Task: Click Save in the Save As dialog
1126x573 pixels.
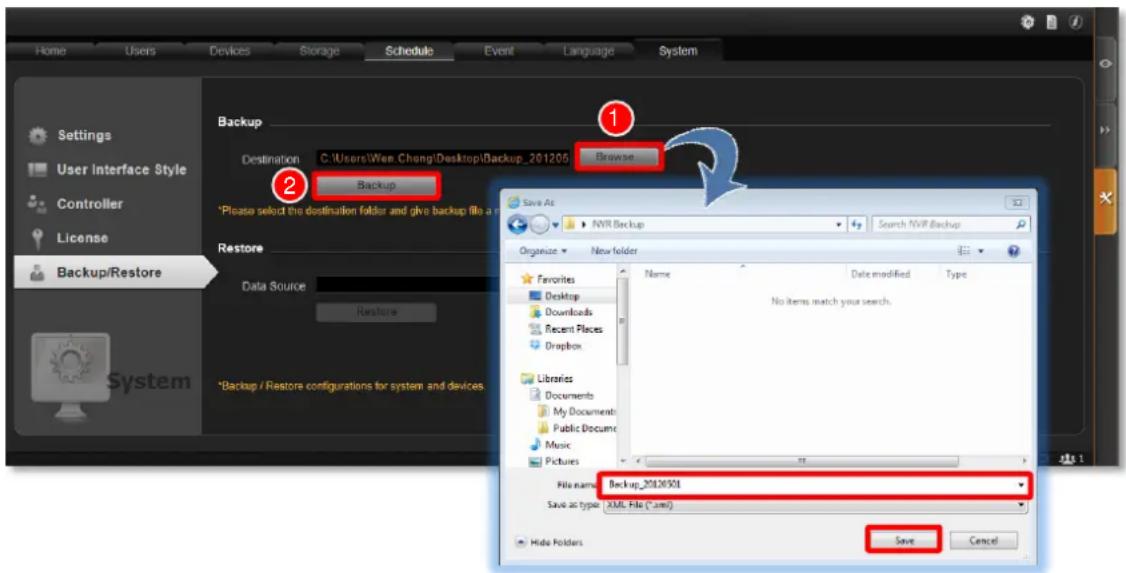Action: (x=904, y=540)
